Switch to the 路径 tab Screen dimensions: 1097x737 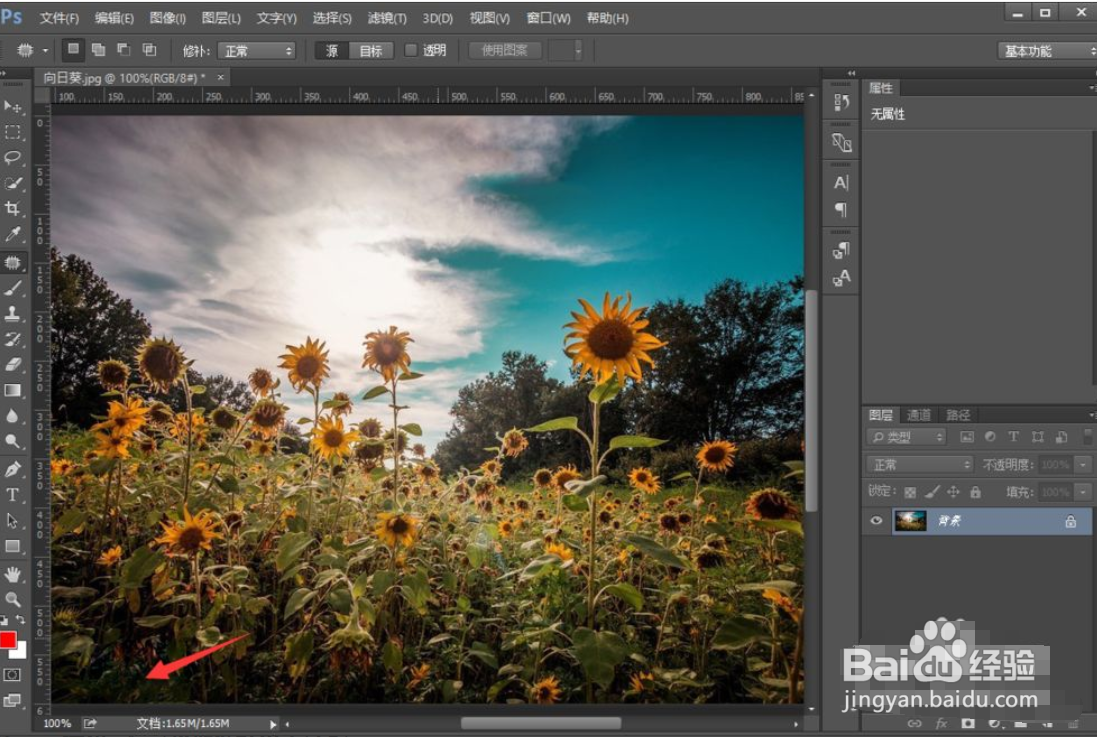pos(958,415)
